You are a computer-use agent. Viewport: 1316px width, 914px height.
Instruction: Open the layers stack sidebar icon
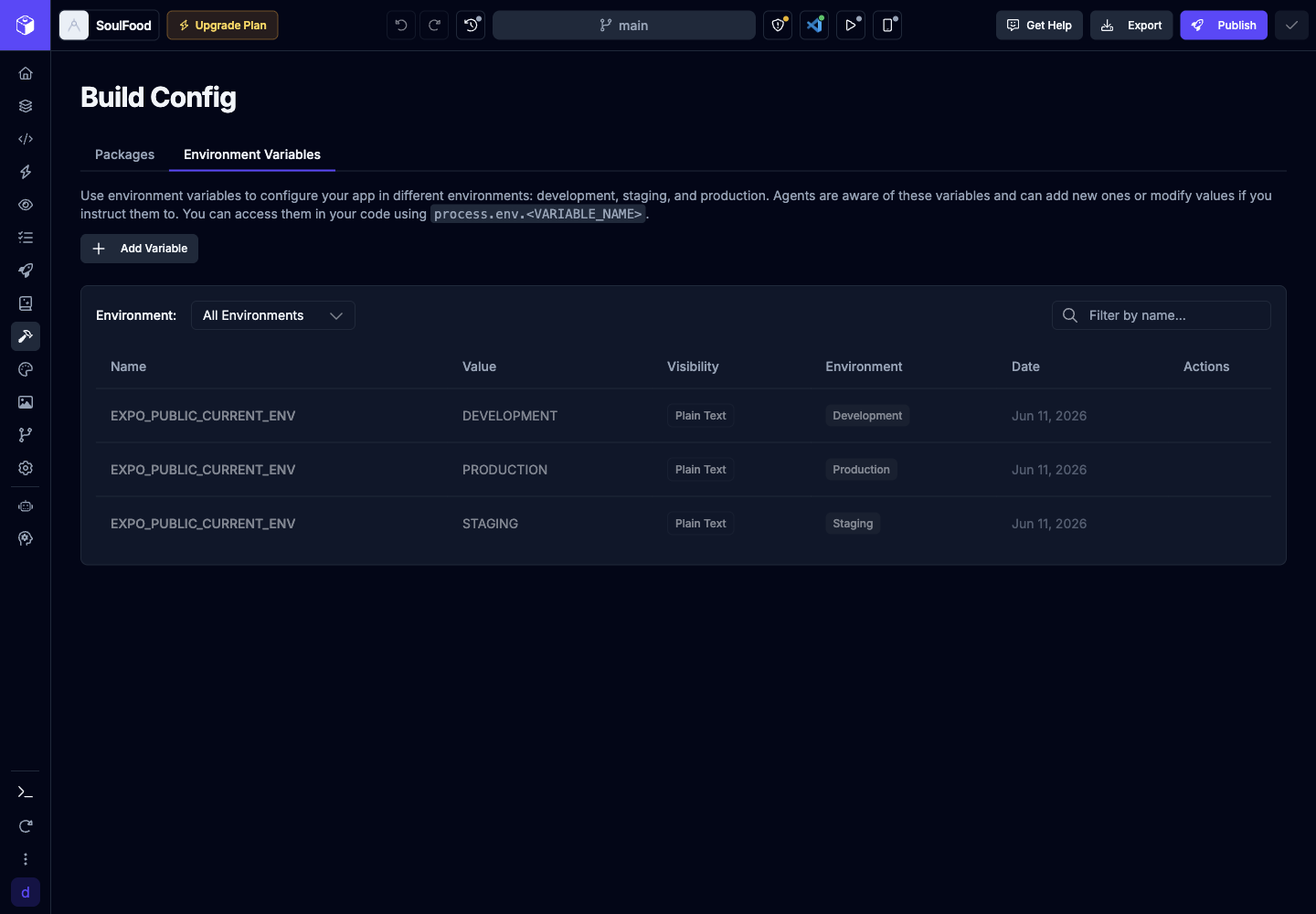26,106
